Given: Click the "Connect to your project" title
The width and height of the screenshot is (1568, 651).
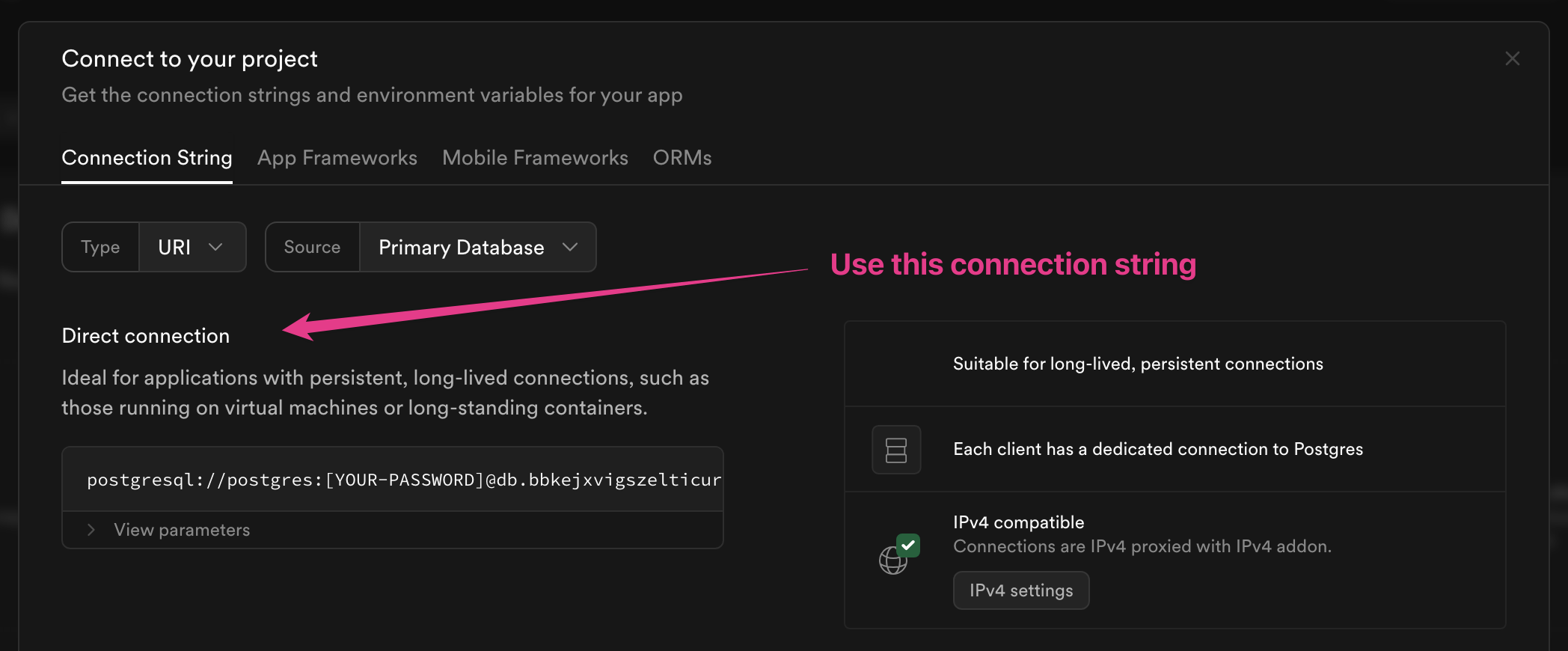Looking at the screenshot, I should point(190,58).
